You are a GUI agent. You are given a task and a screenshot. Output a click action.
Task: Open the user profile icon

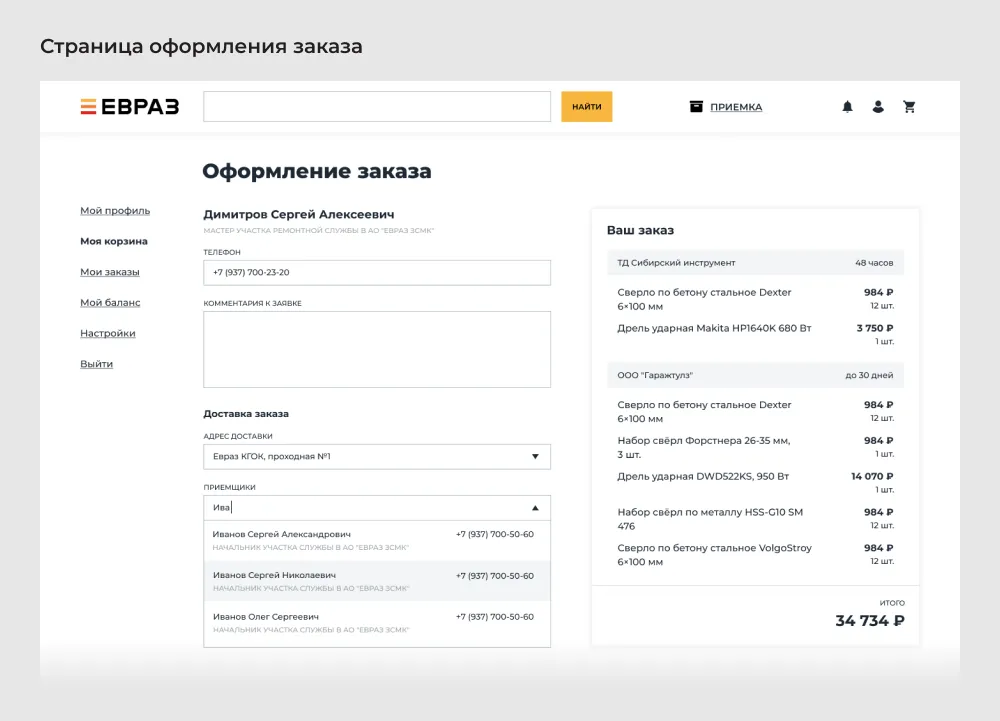click(x=878, y=106)
